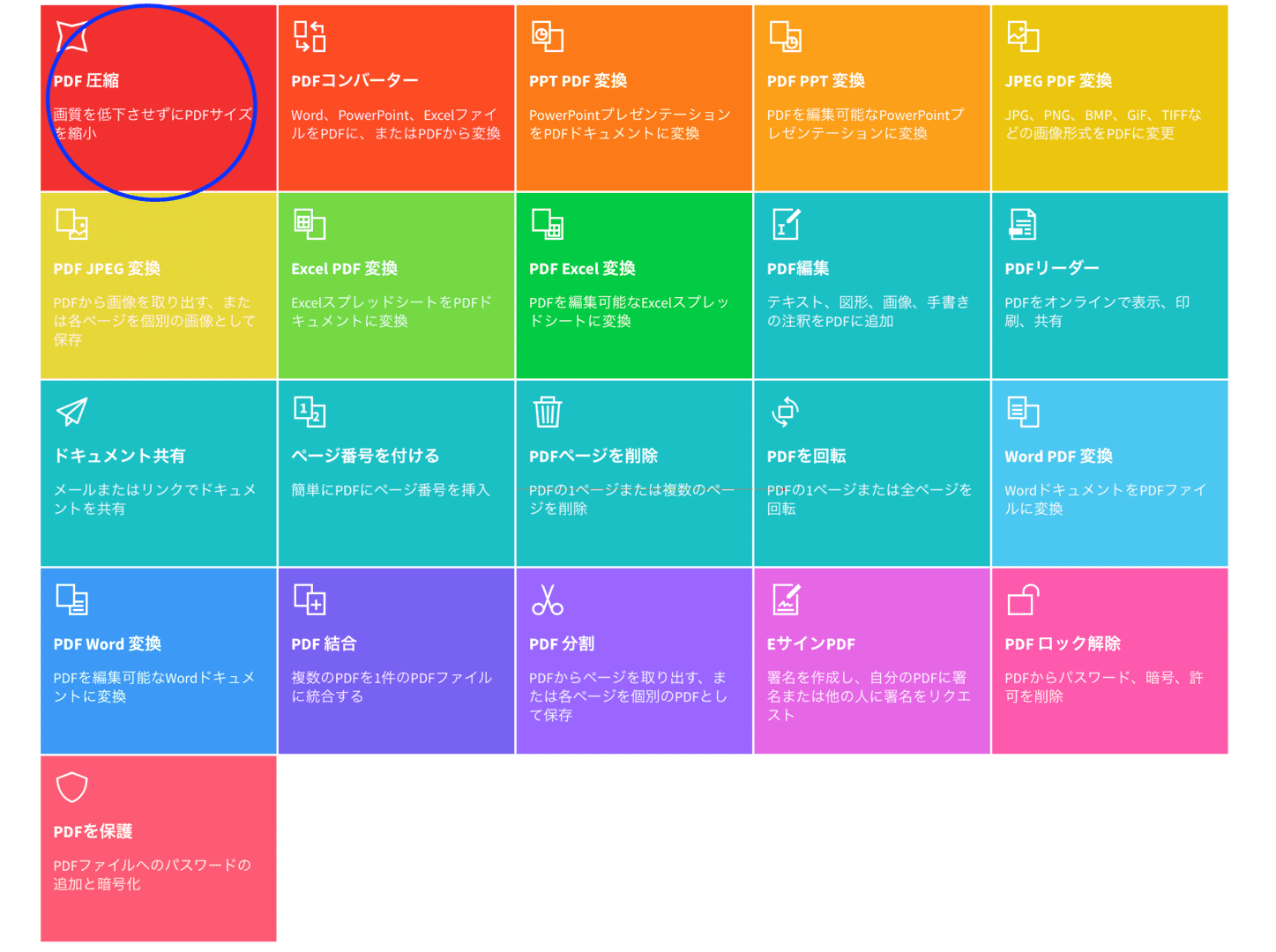Screen dimensions: 1276x952
Task: Open the PDFページを削除 title
Action: 593,457
